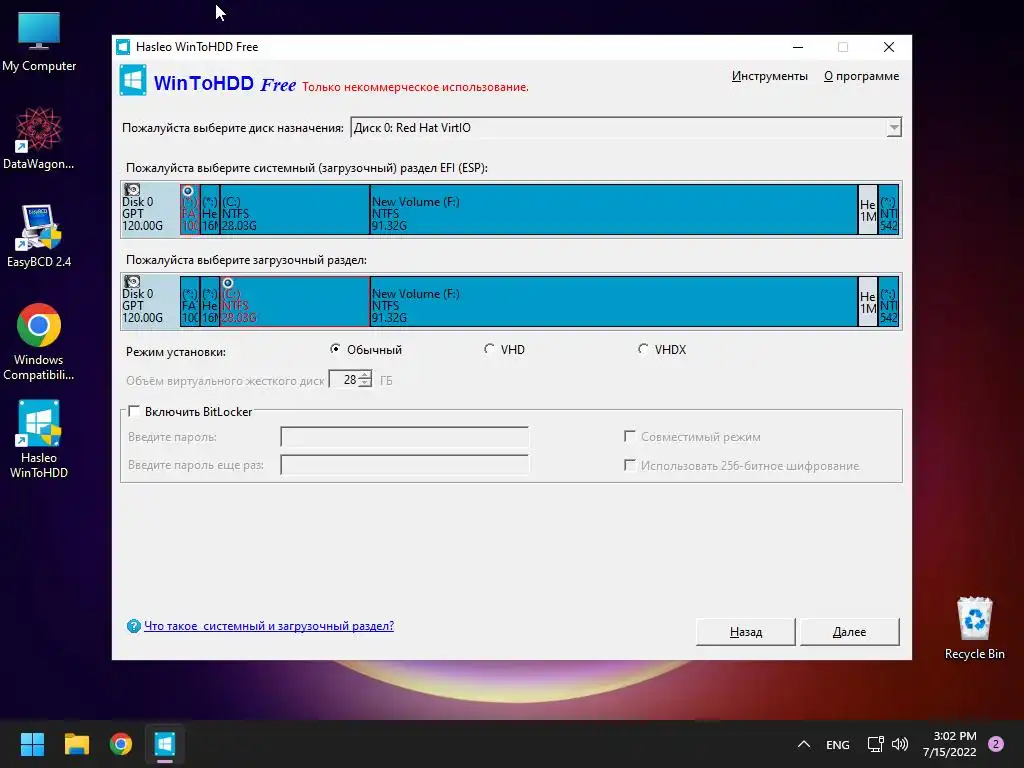Select FAT partition as ESP system partition
The width and height of the screenshot is (1024, 768).
tap(190, 209)
